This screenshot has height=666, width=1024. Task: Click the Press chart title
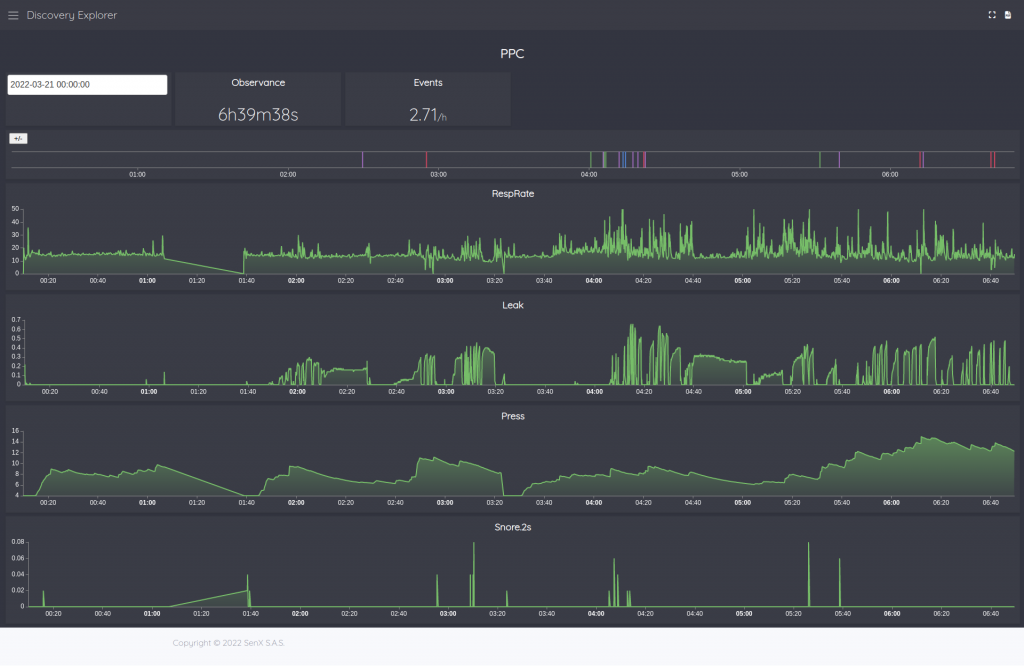(512, 416)
